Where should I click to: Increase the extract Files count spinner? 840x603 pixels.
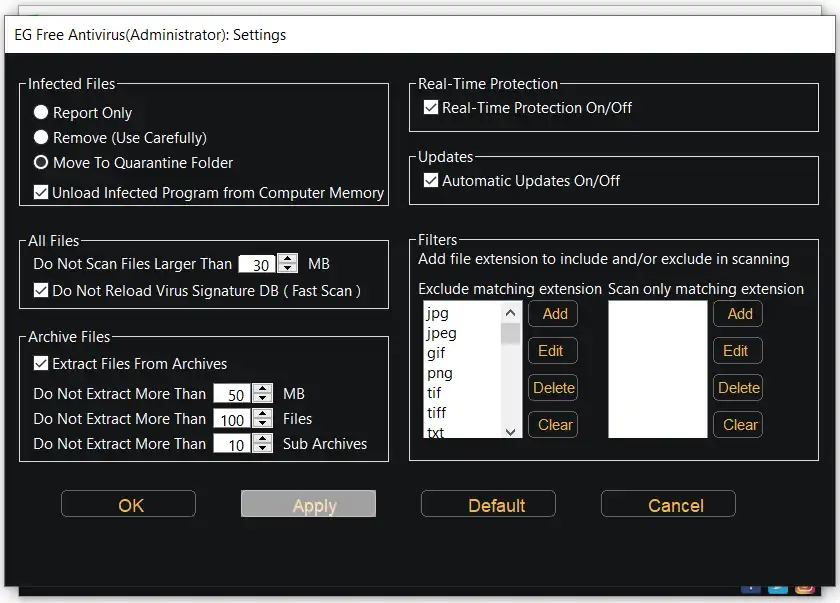[262, 413]
